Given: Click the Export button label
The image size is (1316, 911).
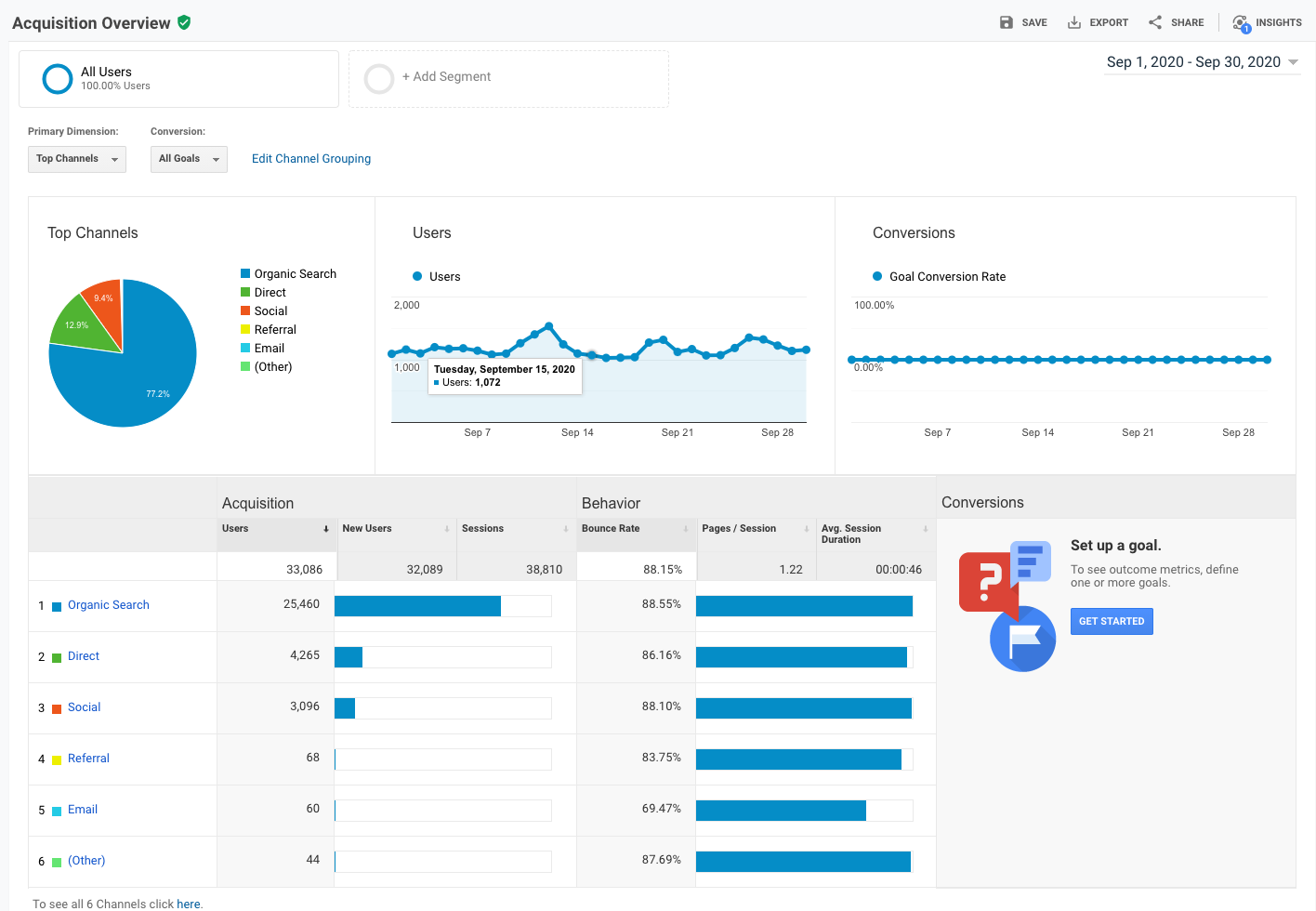Looking at the screenshot, I should click(1109, 22).
